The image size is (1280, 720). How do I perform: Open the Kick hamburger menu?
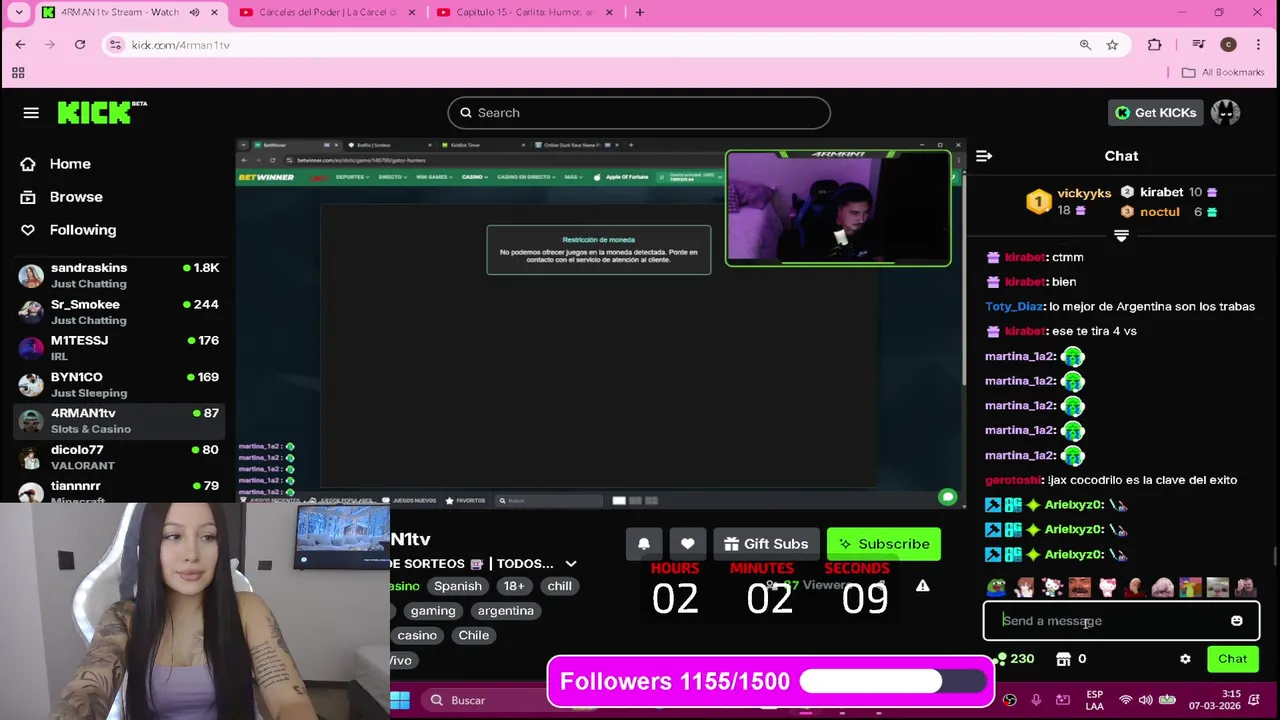(31, 113)
